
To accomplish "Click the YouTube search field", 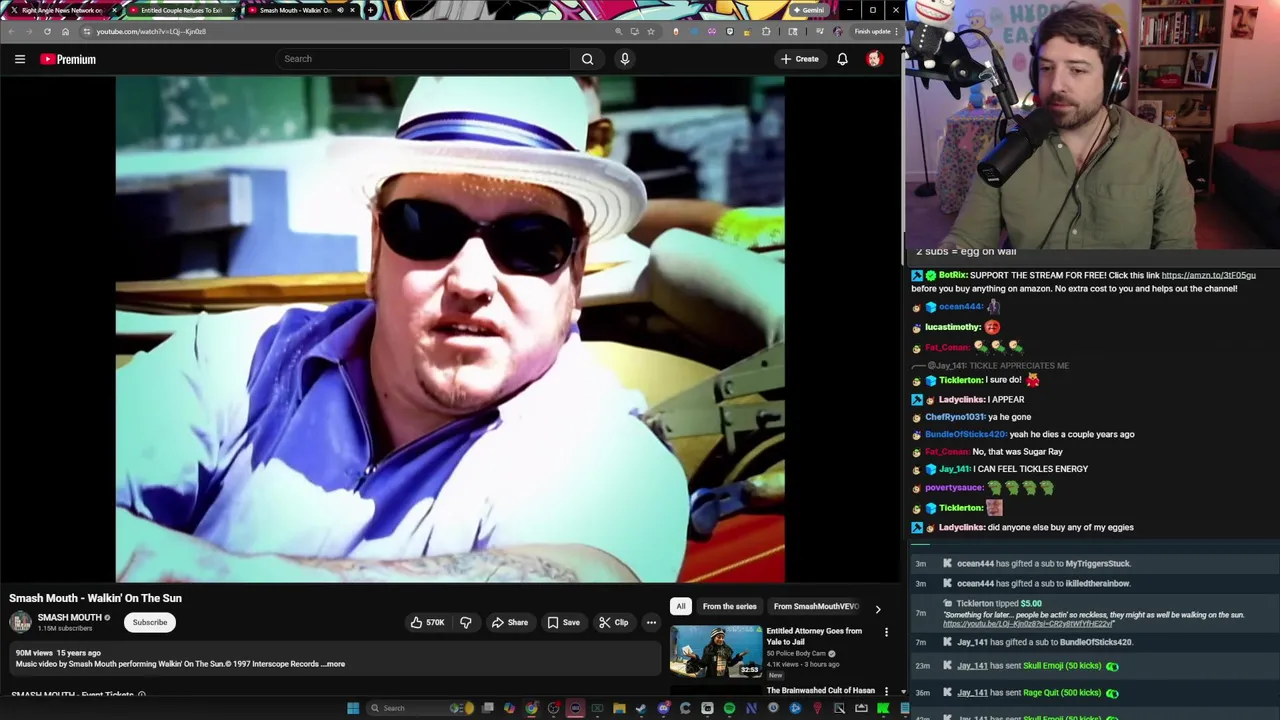I will (423, 59).
